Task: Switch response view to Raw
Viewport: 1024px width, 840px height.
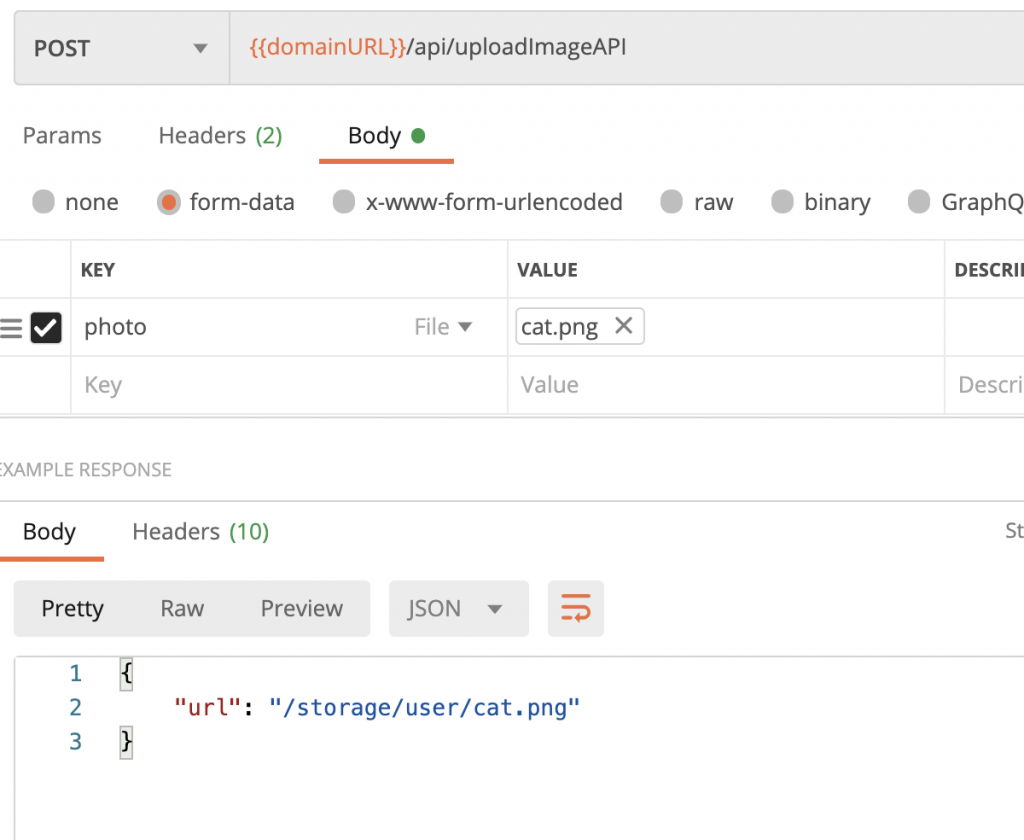Action: point(182,608)
